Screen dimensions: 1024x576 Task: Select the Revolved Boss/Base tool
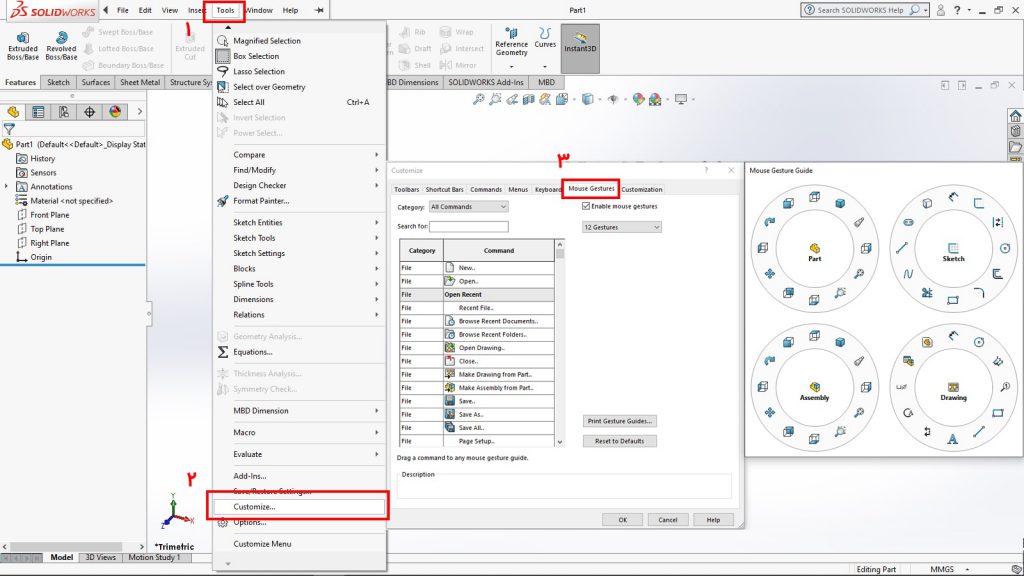(x=61, y=46)
